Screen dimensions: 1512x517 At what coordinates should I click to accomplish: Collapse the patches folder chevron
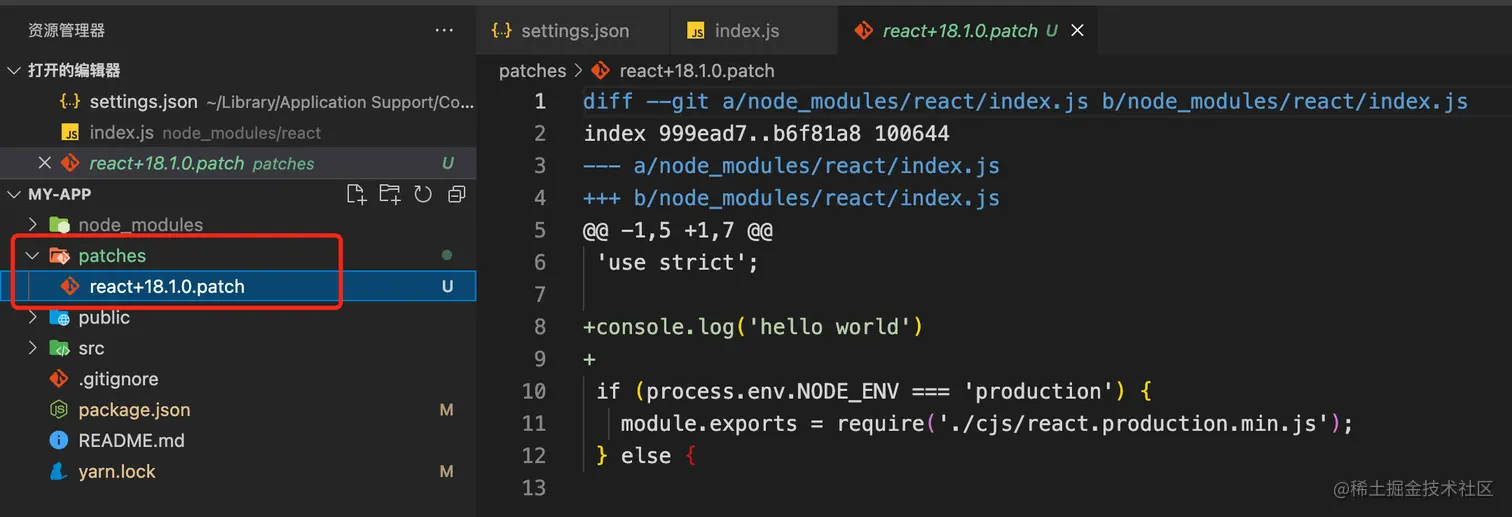click(33, 256)
